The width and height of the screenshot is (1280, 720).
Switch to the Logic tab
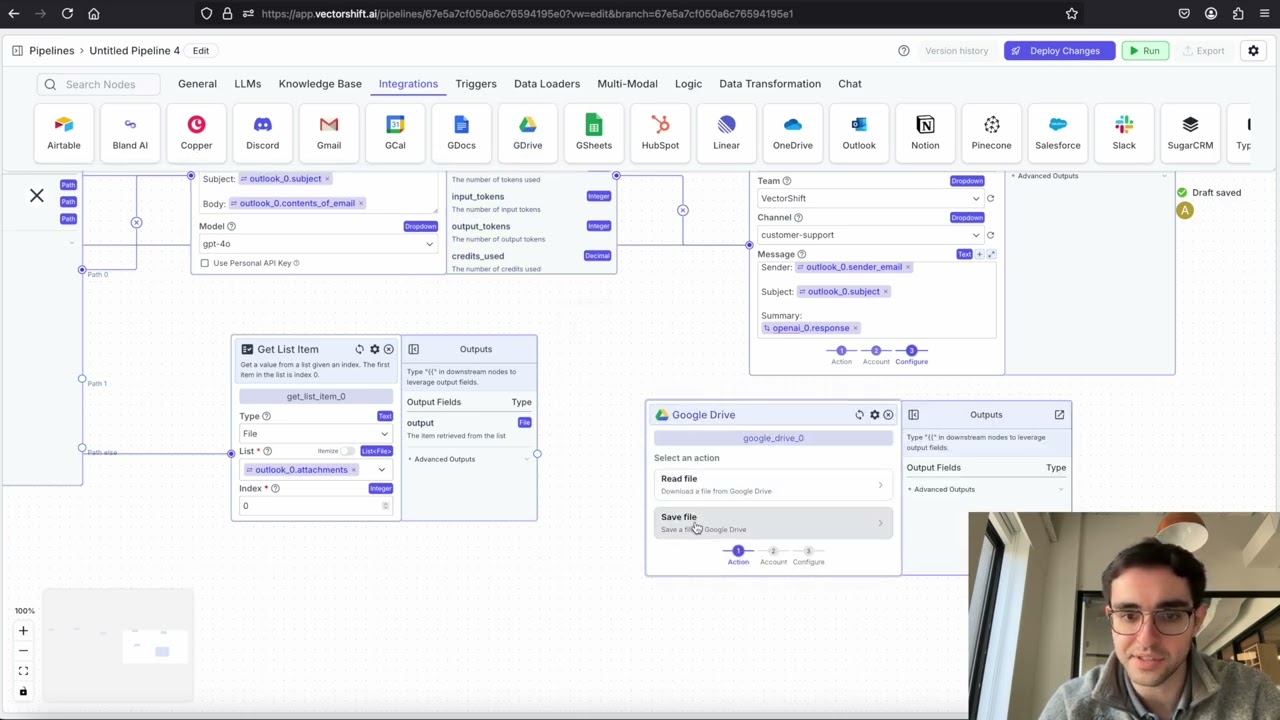click(x=688, y=84)
